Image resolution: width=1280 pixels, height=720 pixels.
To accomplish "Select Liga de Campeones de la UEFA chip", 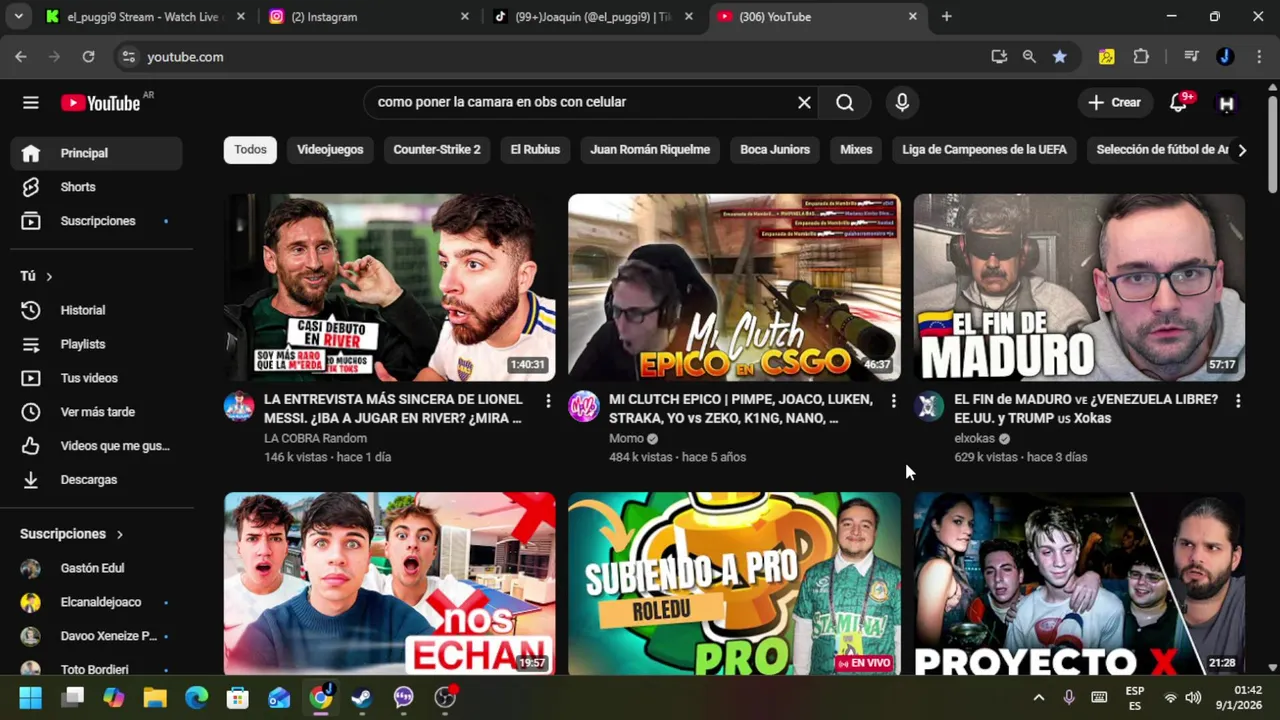I will tap(984, 150).
